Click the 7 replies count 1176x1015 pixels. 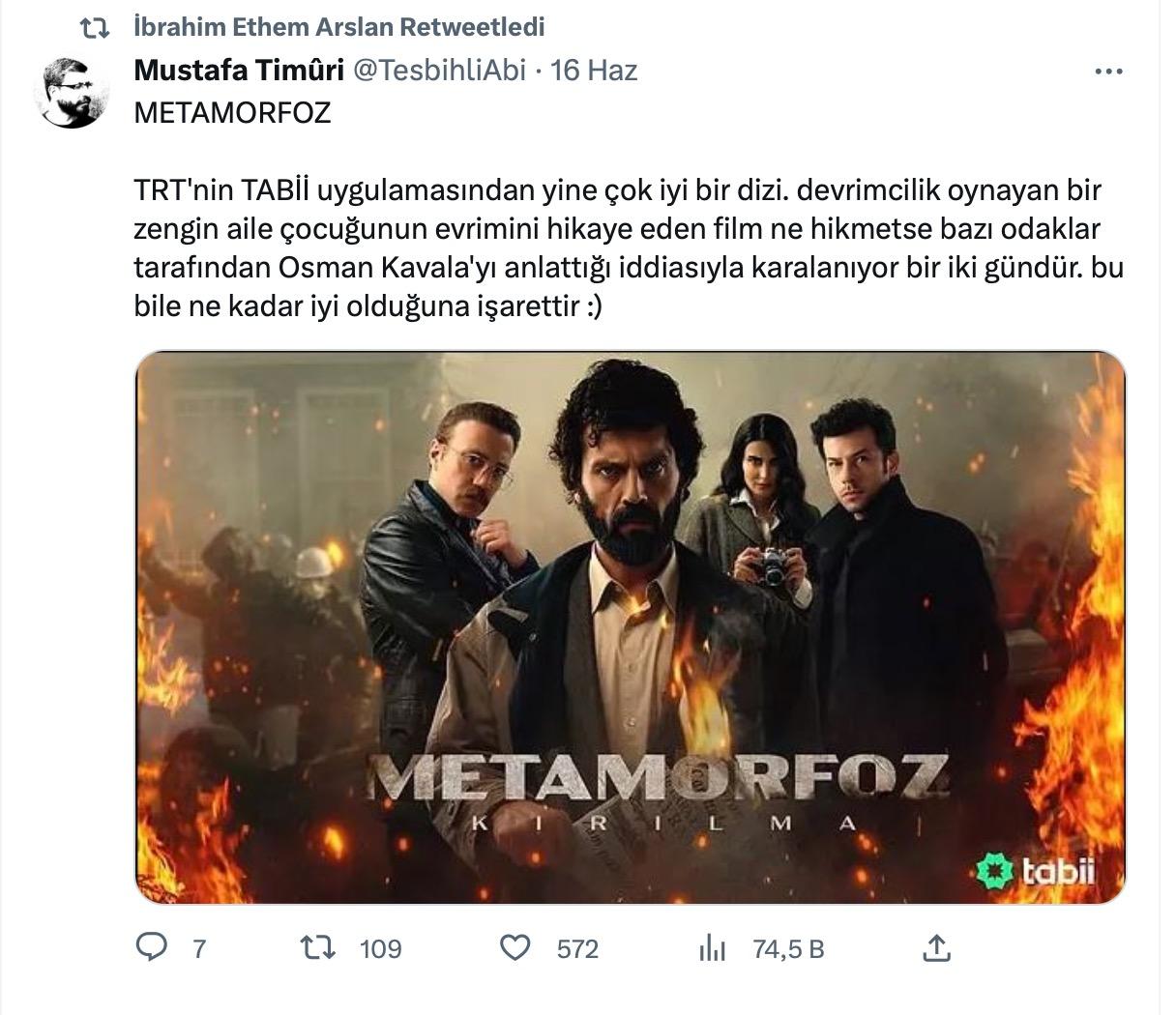(199, 949)
